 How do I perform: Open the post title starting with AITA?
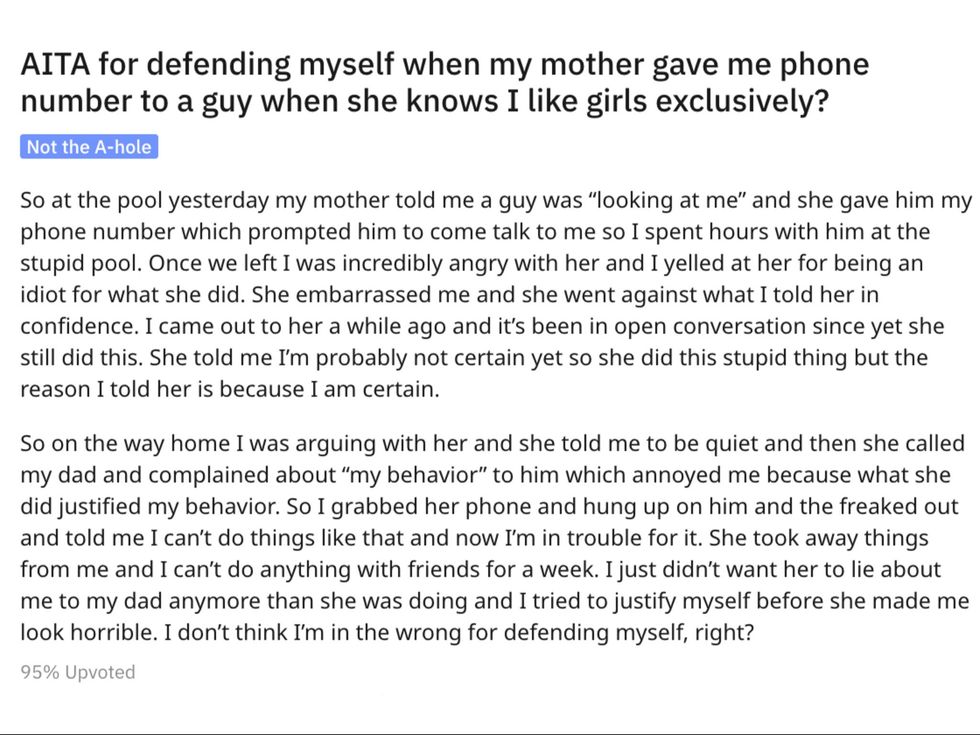click(x=445, y=84)
